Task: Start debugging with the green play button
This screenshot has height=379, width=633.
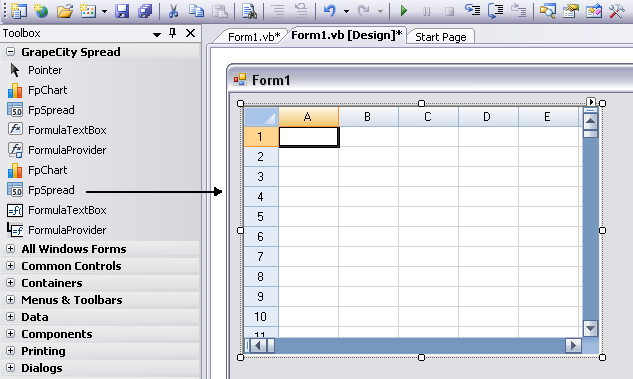Action: [x=404, y=11]
